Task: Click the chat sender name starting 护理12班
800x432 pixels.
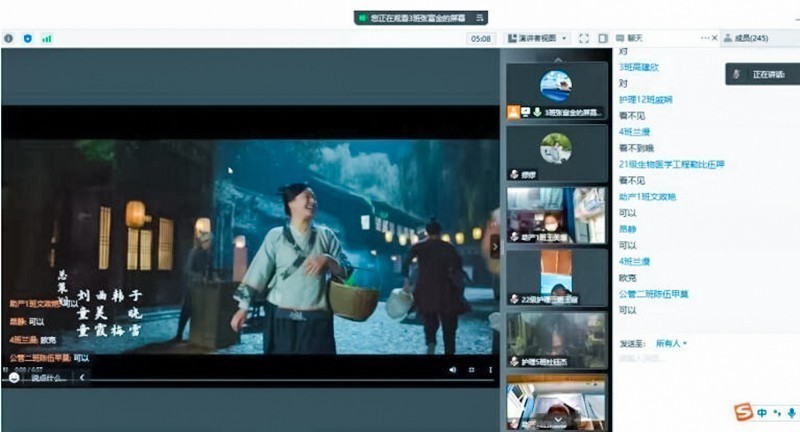Action: pyautogui.click(x=645, y=99)
